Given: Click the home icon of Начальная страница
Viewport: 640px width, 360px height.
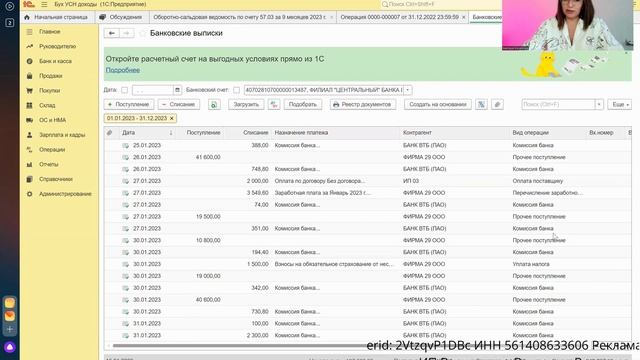Looking at the screenshot, I should pos(27,17).
